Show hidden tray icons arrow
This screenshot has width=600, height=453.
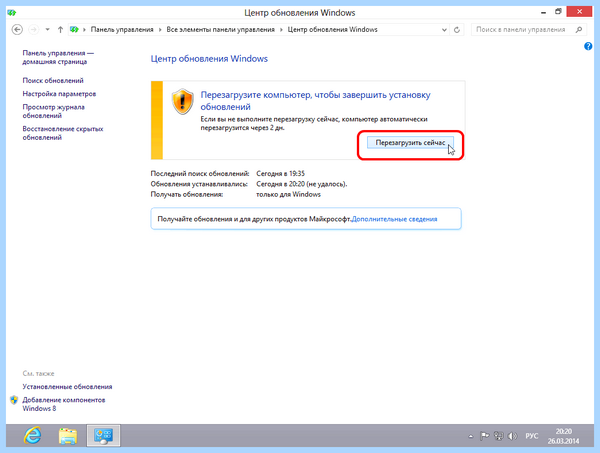tap(471, 436)
